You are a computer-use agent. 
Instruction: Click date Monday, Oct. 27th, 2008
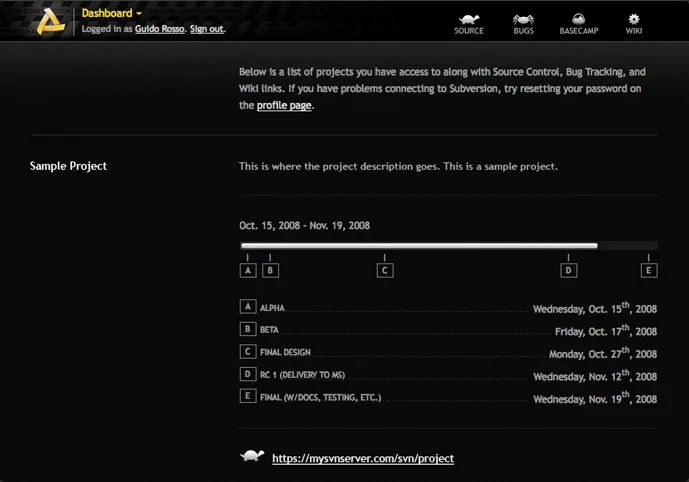pos(603,353)
